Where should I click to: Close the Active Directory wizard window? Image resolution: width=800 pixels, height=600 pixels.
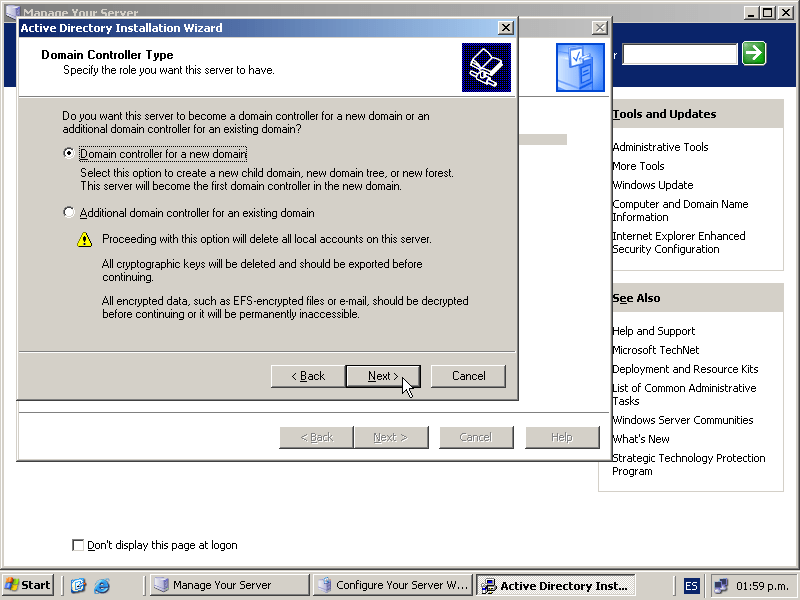coord(506,28)
